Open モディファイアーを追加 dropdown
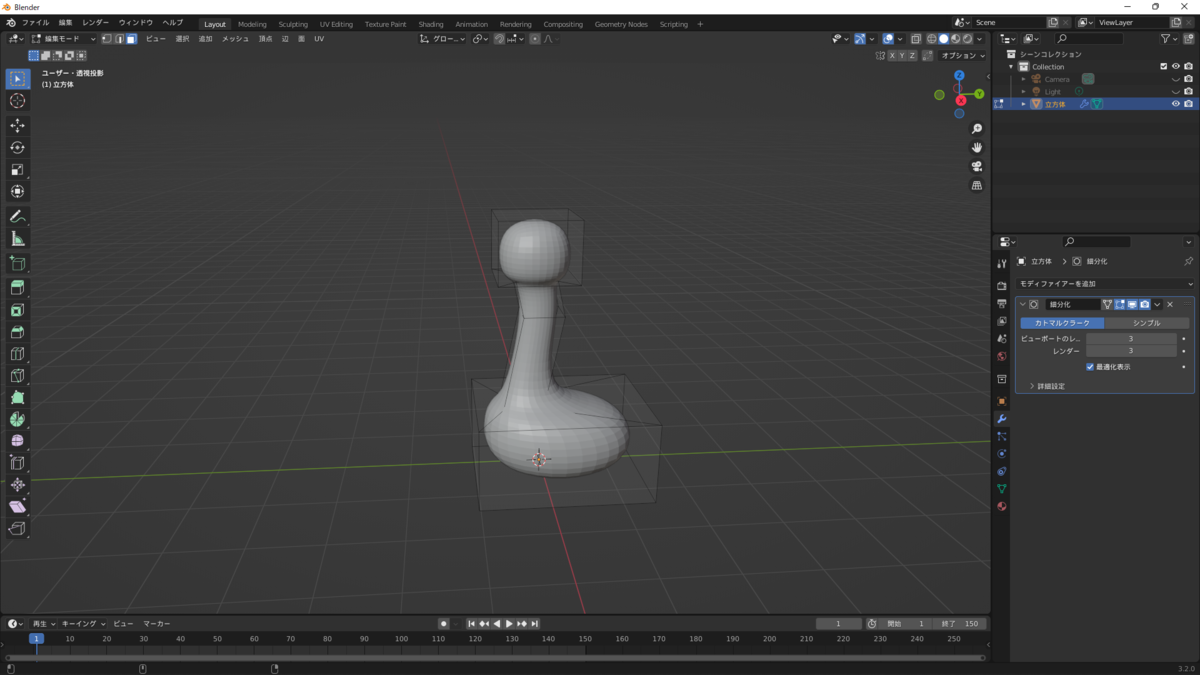1200x675 pixels. click(x=1105, y=284)
